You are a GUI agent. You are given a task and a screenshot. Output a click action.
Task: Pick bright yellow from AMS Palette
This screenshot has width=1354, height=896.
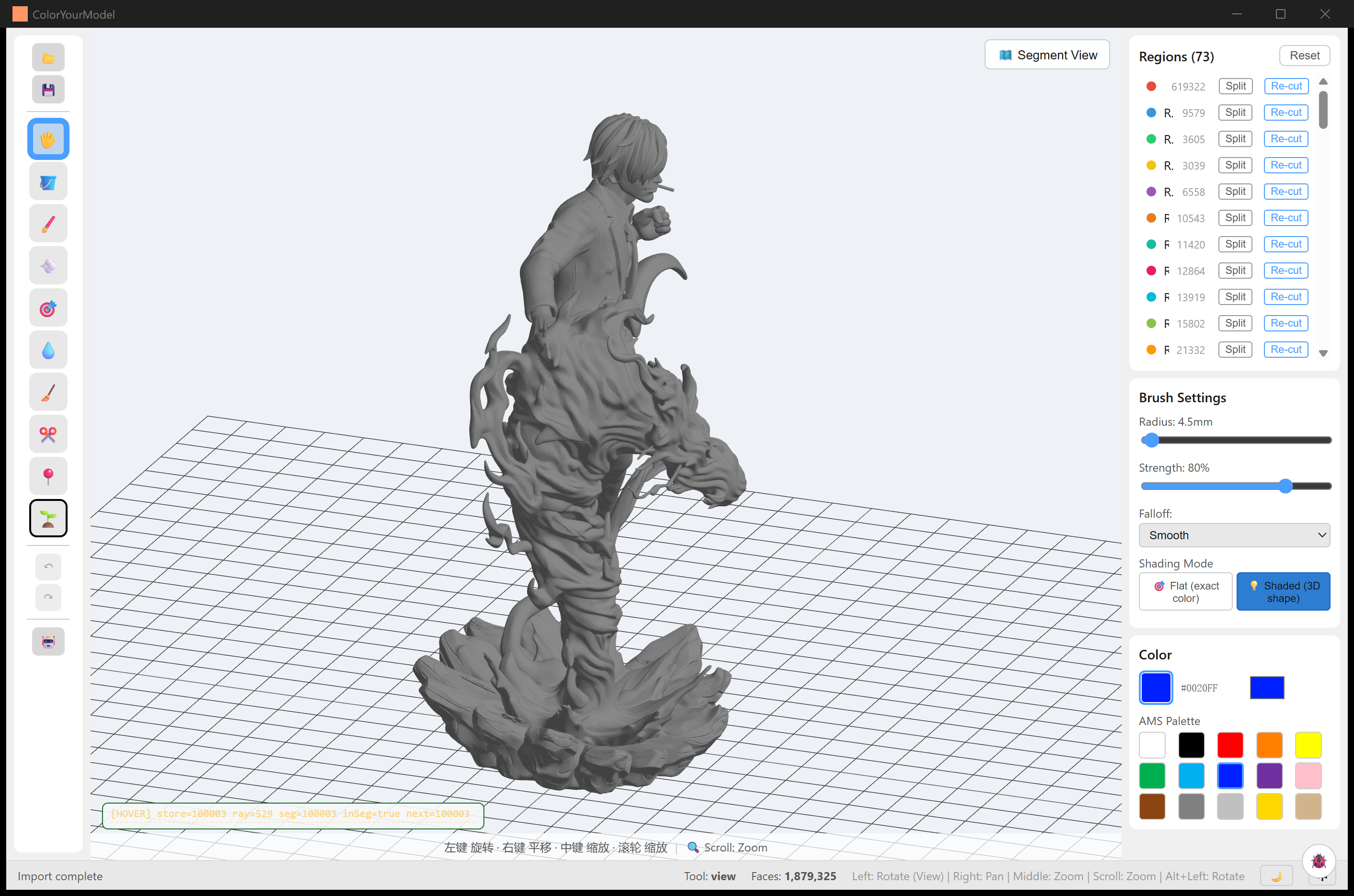[1308, 745]
